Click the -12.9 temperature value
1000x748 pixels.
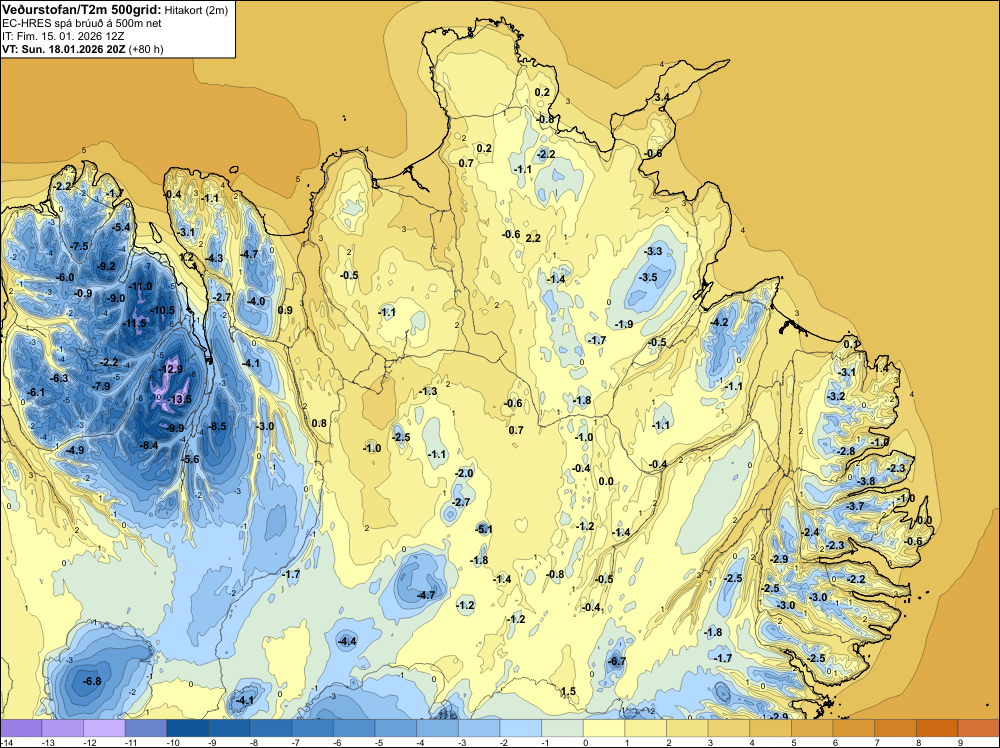170,369
